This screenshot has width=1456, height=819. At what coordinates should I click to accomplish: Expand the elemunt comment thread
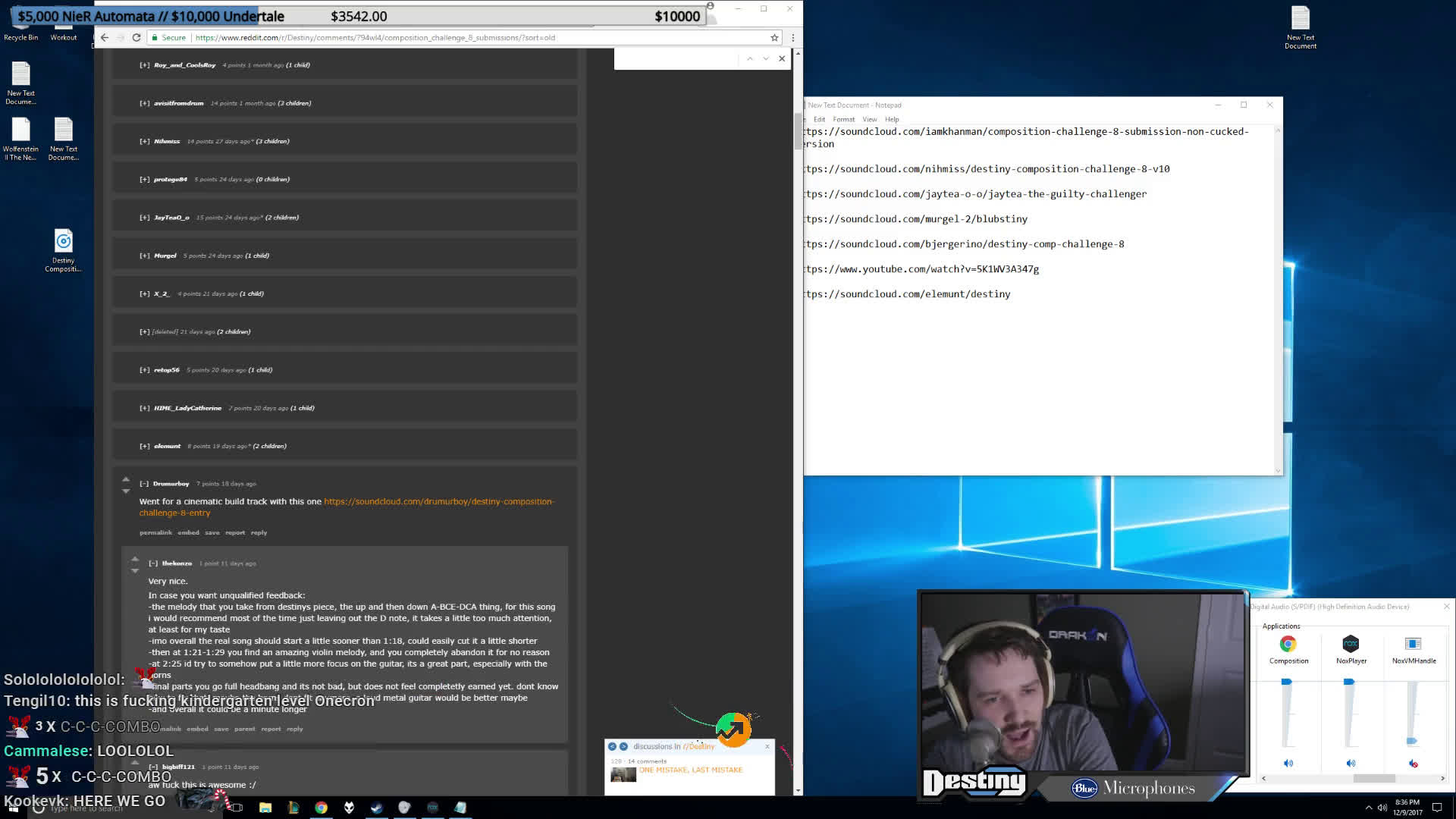point(144,446)
